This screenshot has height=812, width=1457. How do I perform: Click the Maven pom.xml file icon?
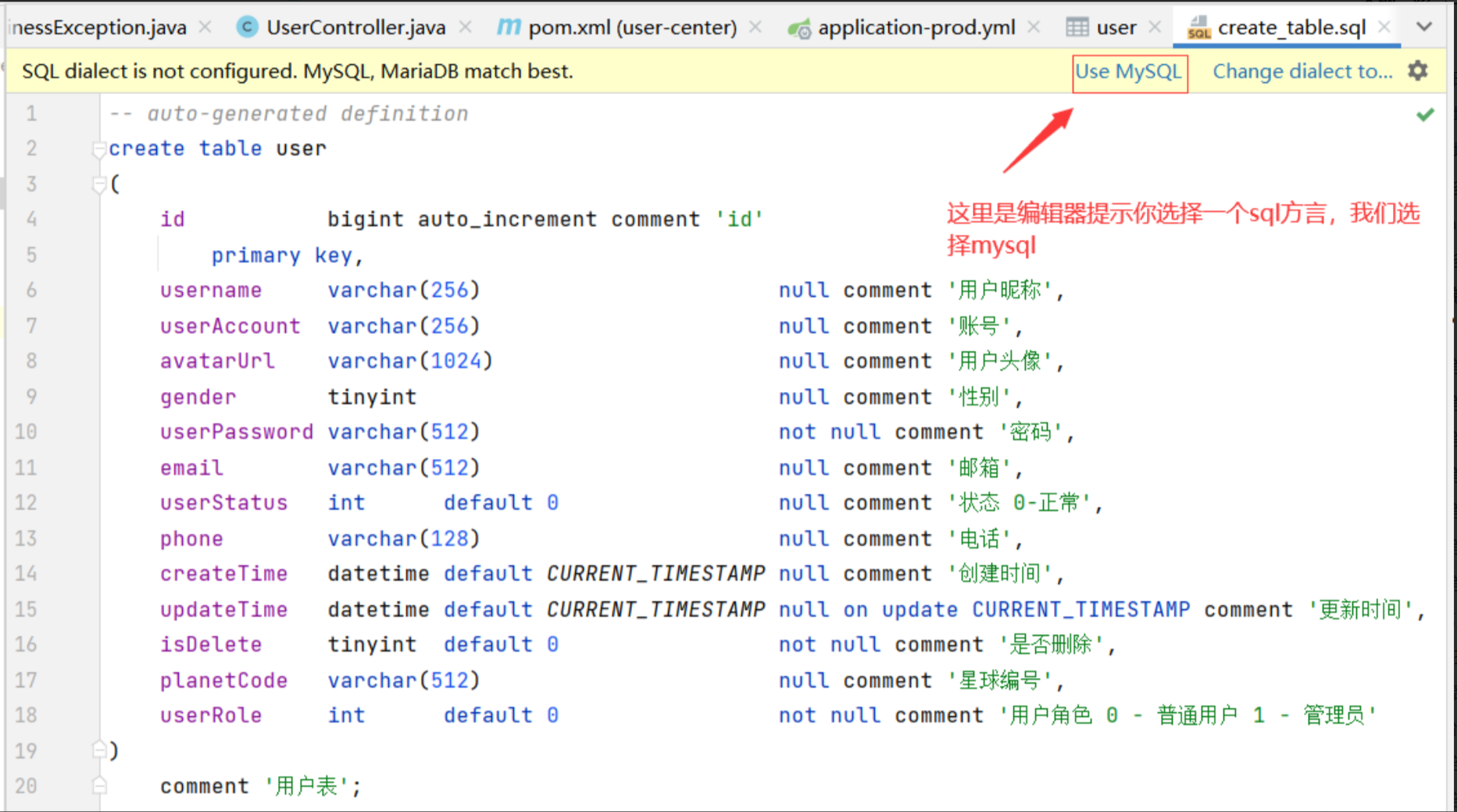pyautogui.click(x=508, y=27)
